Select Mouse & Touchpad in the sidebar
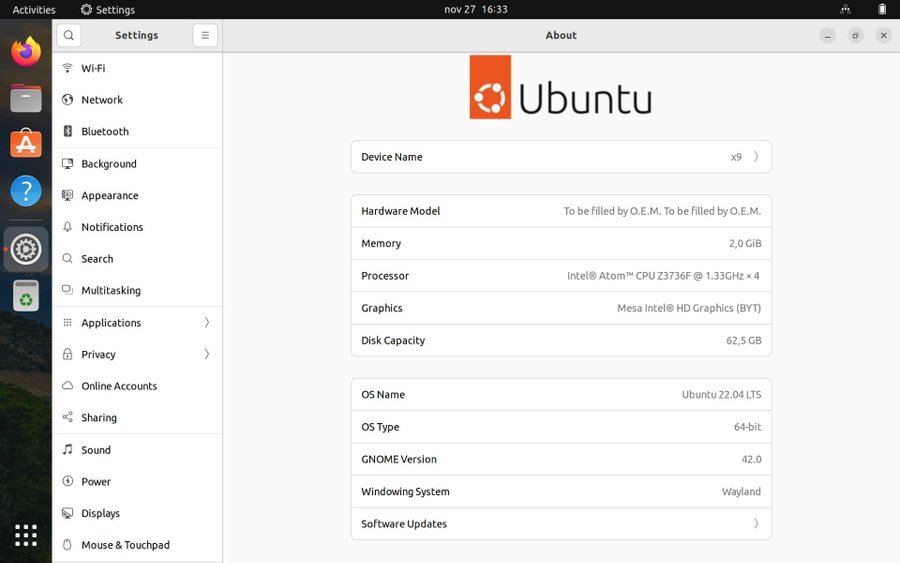The image size is (900, 563). point(137,545)
